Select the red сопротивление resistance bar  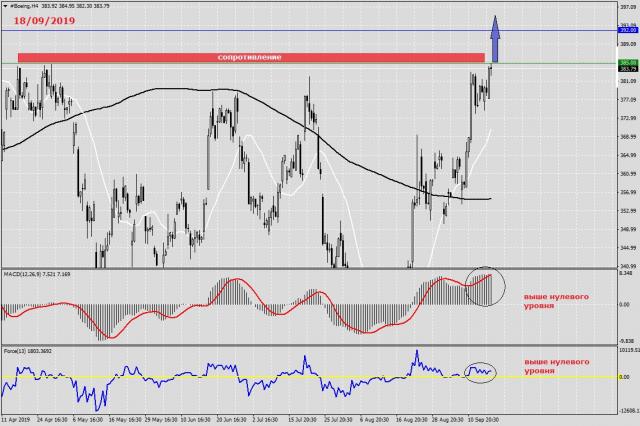tap(250, 57)
